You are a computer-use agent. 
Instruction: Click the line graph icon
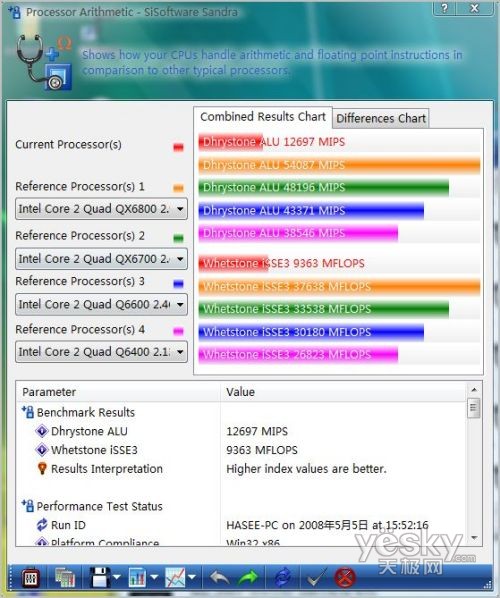click(175, 578)
